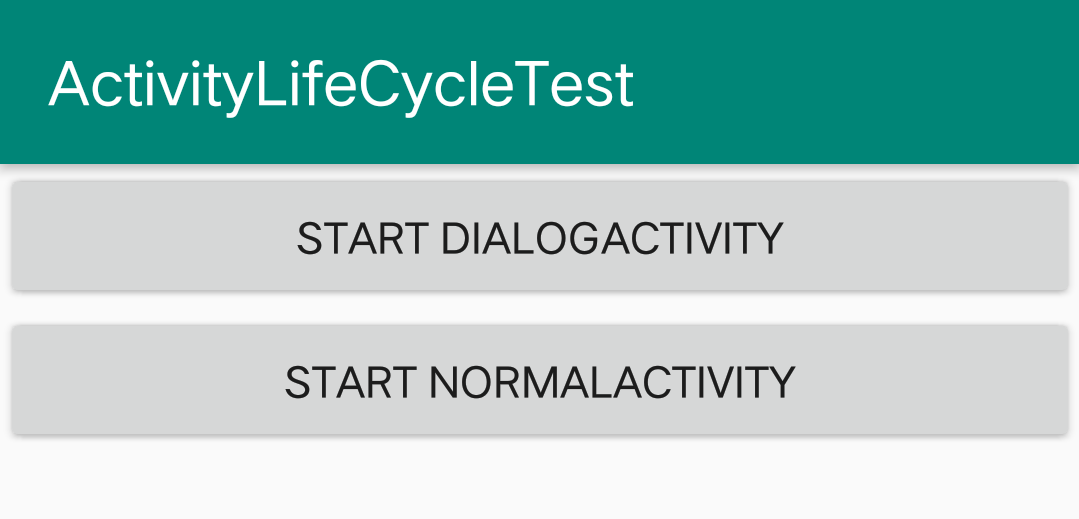
Task: Launch the normal activity
Action: (539, 381)
